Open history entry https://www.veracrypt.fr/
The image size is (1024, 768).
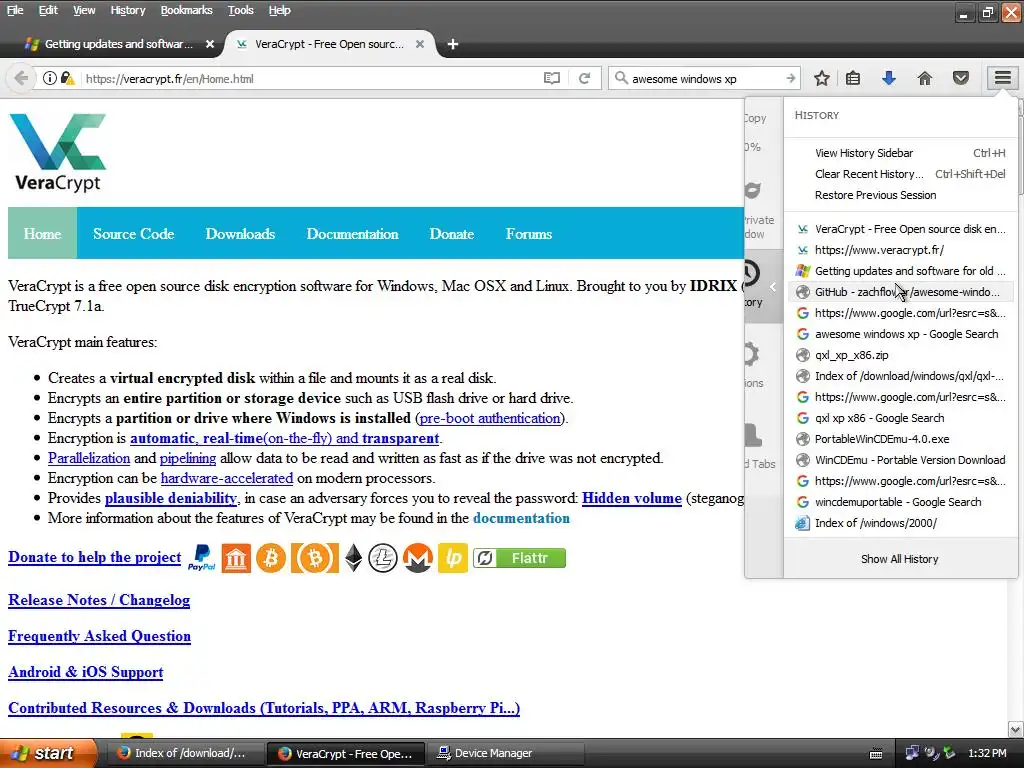click(x=901, y=249)
